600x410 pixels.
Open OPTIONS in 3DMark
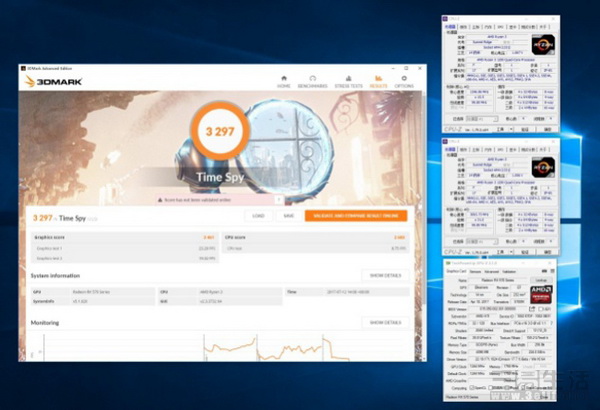pos(404,82)
